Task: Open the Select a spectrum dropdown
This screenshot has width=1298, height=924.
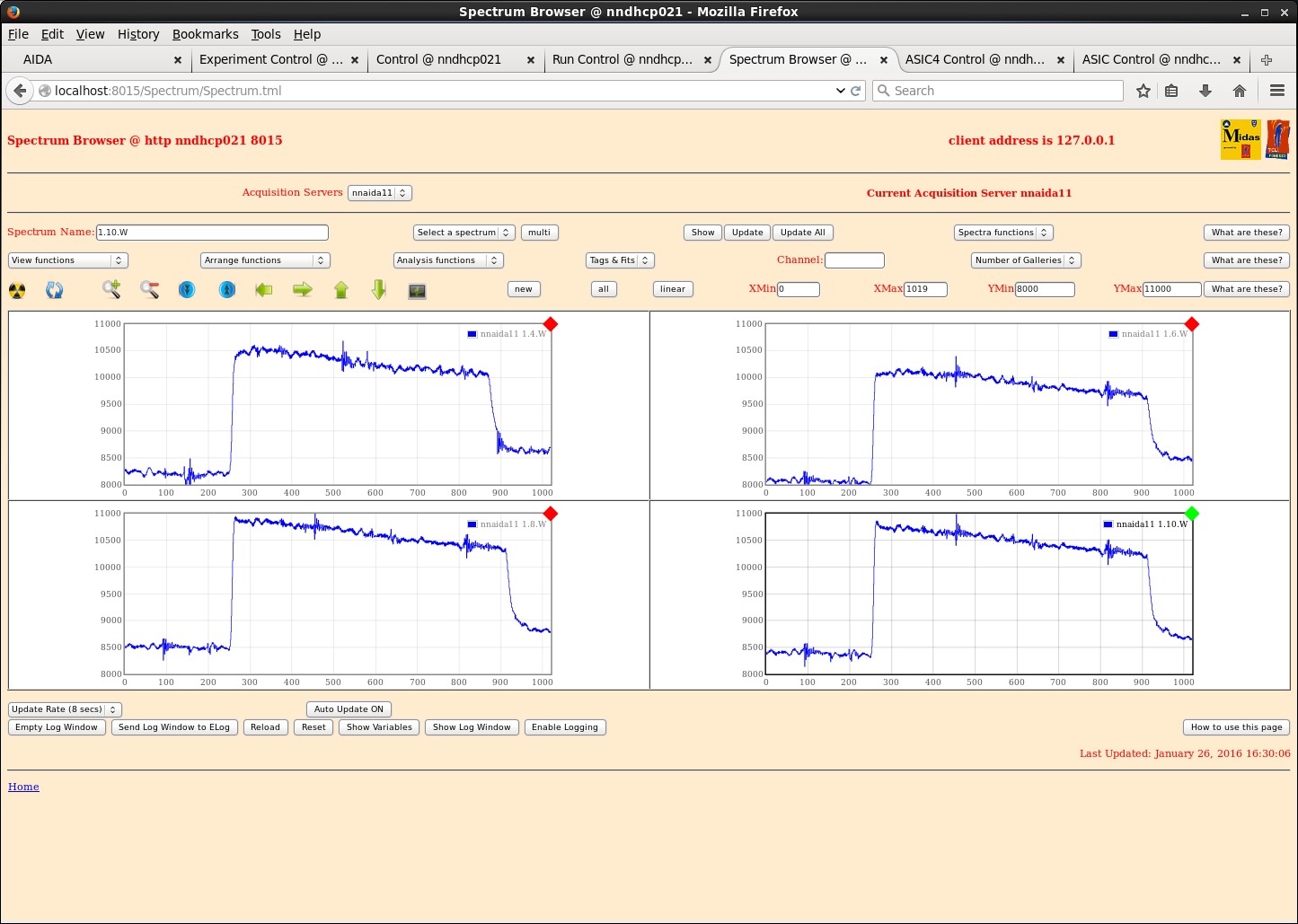Action: pyautogui.click(x=464, y=233)
